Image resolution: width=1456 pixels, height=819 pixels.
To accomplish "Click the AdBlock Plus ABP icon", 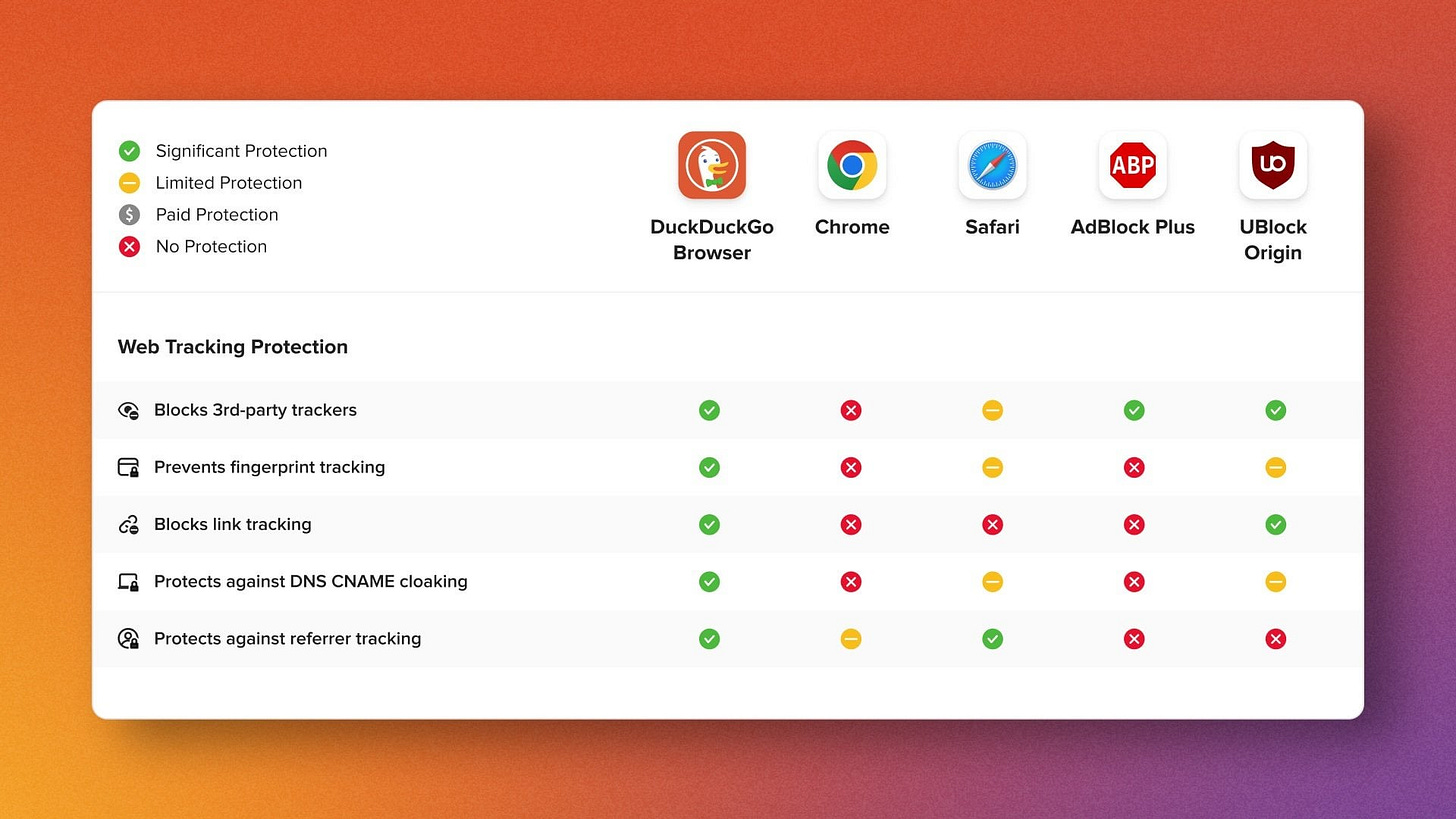I will (1133, 165).
